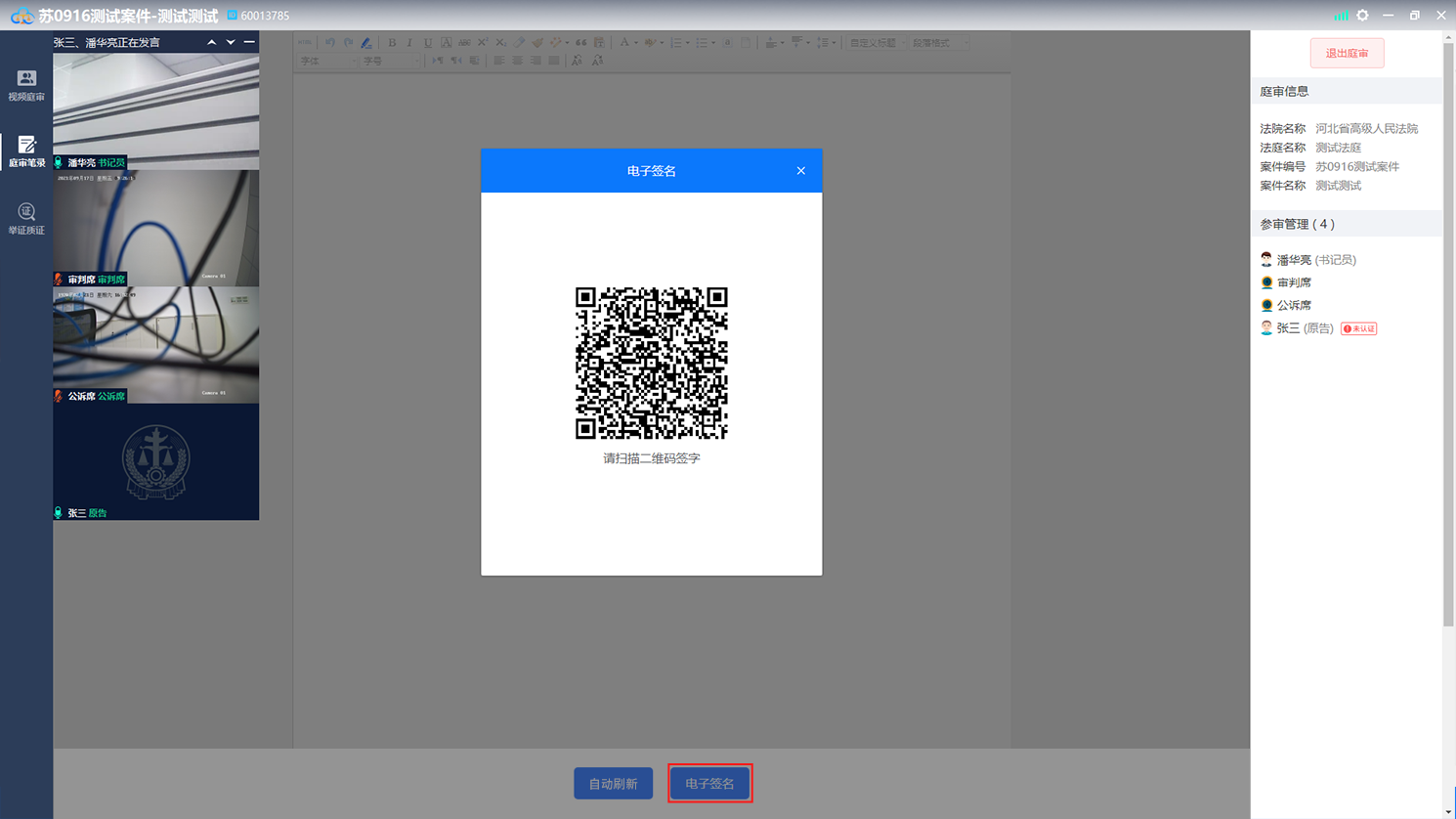Click the bold formatting icon
The height and width of the screenshot is (819, 1456).
click(392, 43)
